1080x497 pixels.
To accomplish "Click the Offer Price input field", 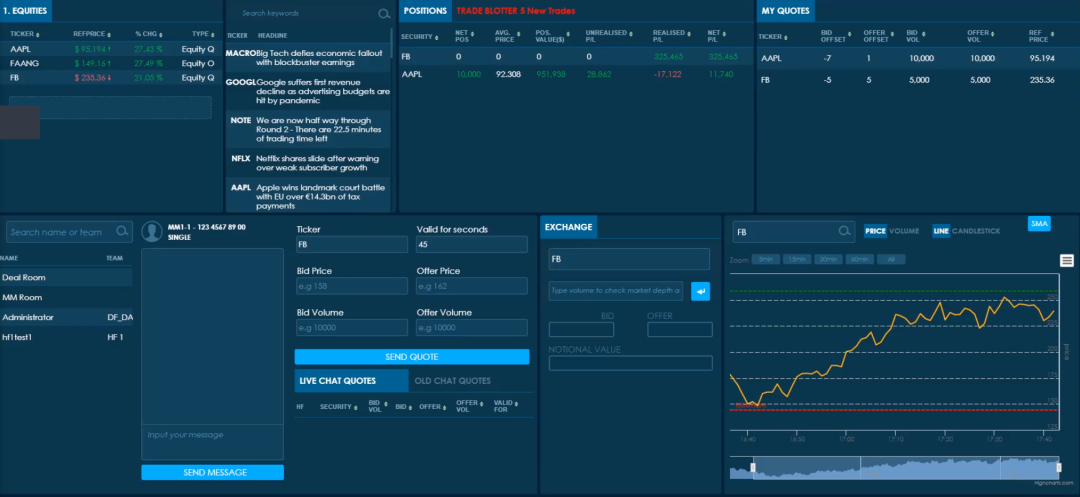I will click(472, 286).
